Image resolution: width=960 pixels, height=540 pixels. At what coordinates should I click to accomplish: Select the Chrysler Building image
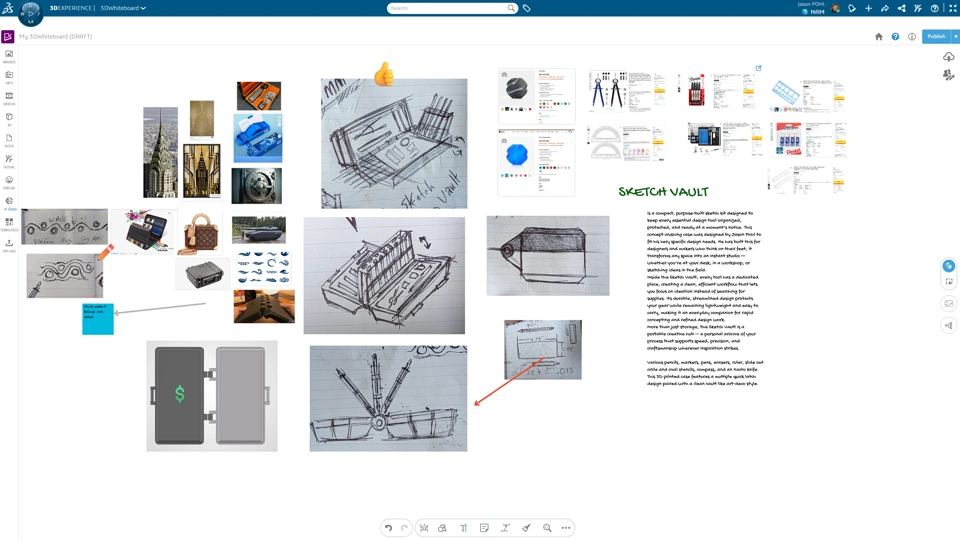160,152
